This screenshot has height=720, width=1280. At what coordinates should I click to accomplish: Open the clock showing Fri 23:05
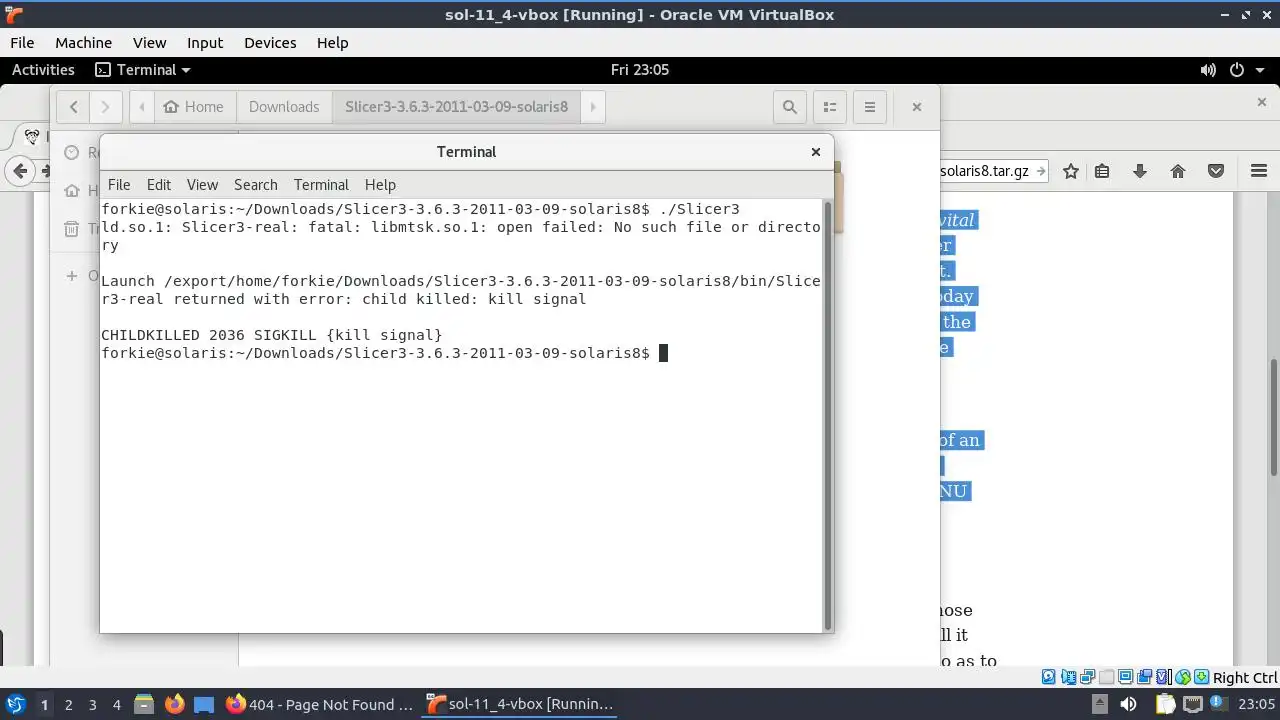[x=639, y=70]
